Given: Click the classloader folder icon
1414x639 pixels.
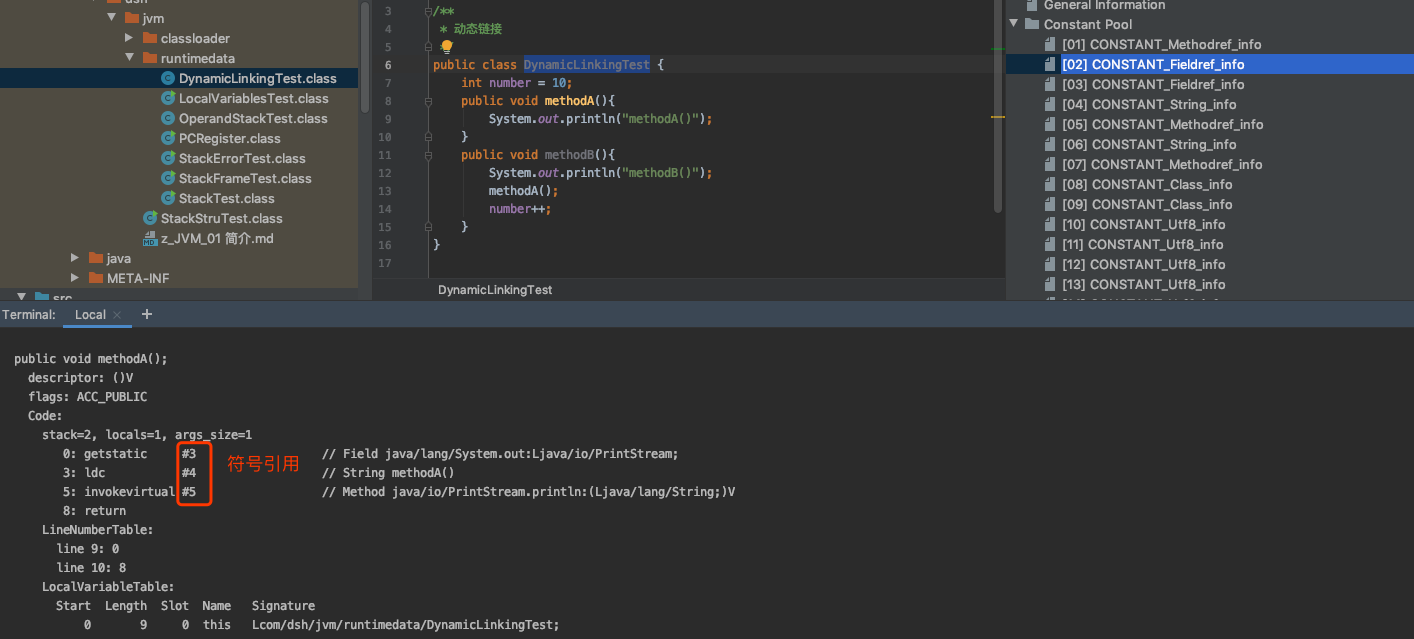Looking at the screenshot, I should pos(150,39).
